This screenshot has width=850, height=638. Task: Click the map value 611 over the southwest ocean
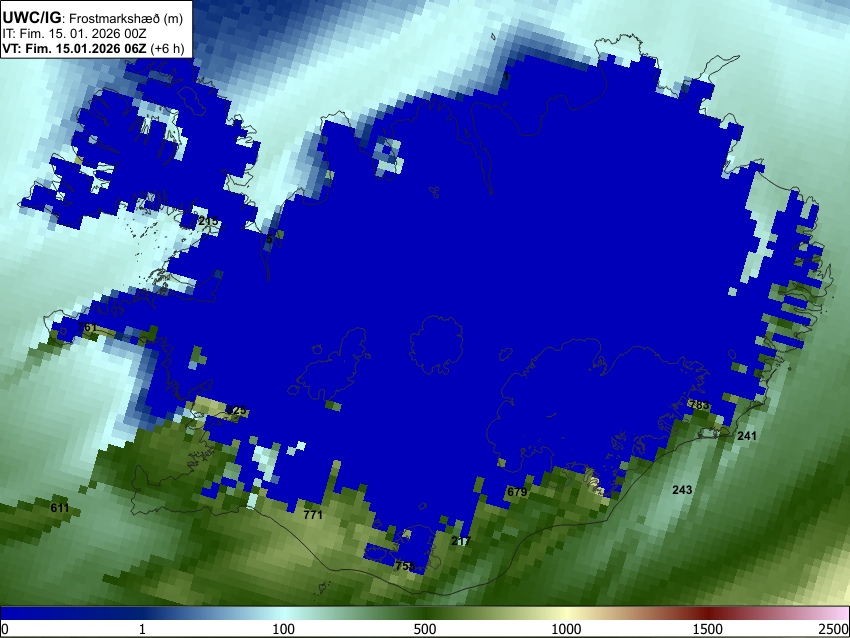(x=60, y=508)
